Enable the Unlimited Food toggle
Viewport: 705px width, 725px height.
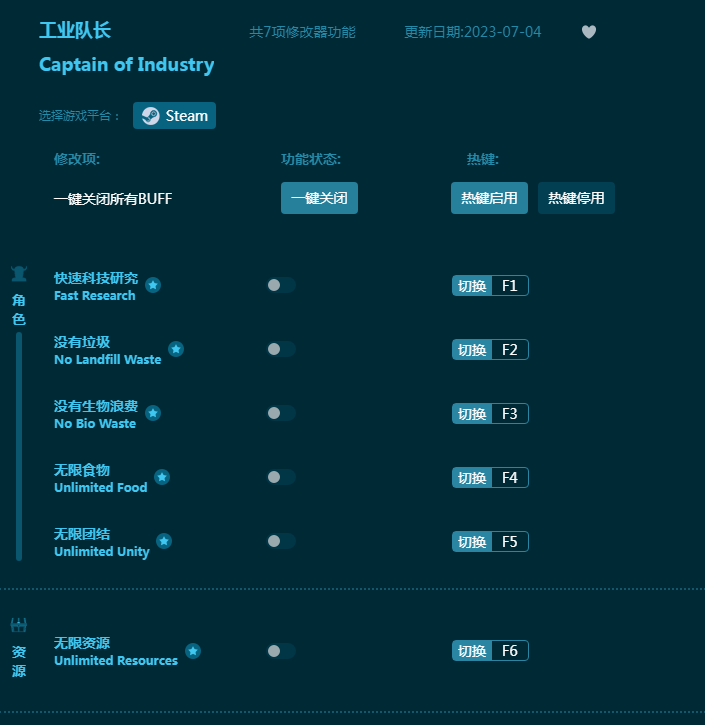click(x=281, y=477)
